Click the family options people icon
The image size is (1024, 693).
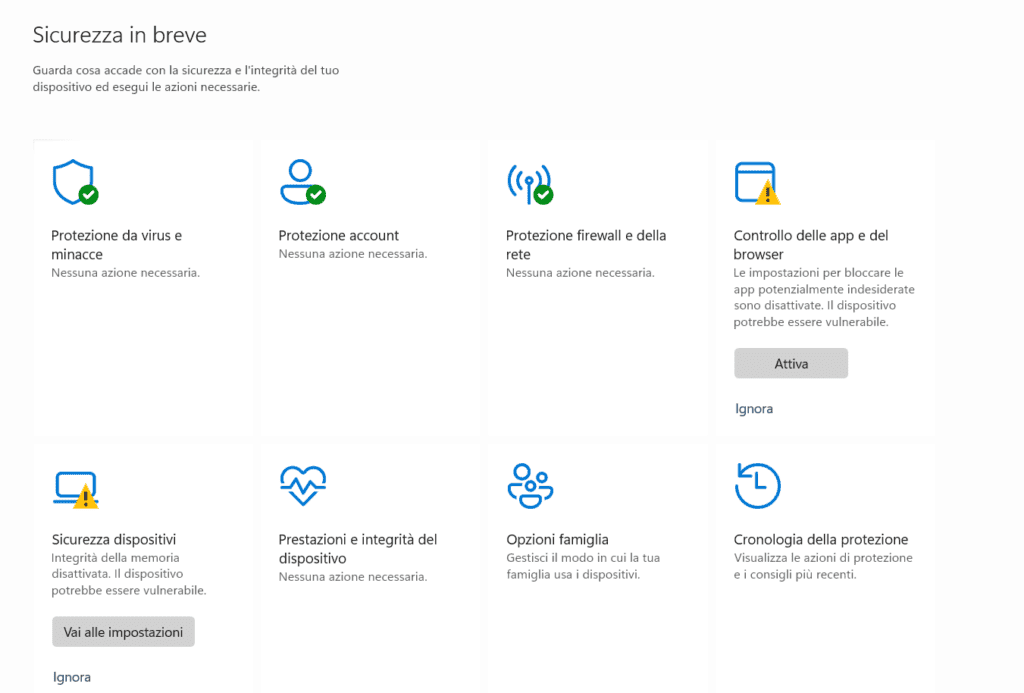529,486
